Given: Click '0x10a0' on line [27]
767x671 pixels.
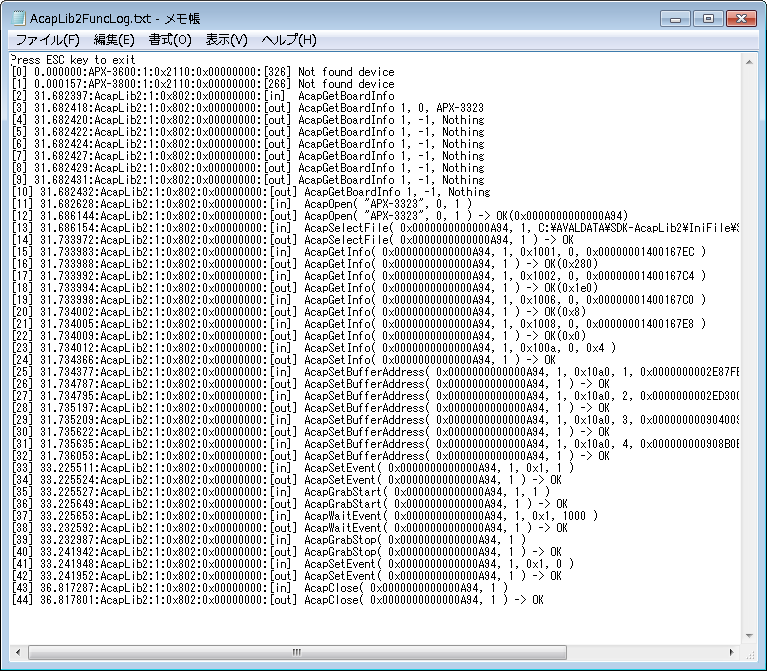Looking at the screenshot, I should [x=592, y=396].
